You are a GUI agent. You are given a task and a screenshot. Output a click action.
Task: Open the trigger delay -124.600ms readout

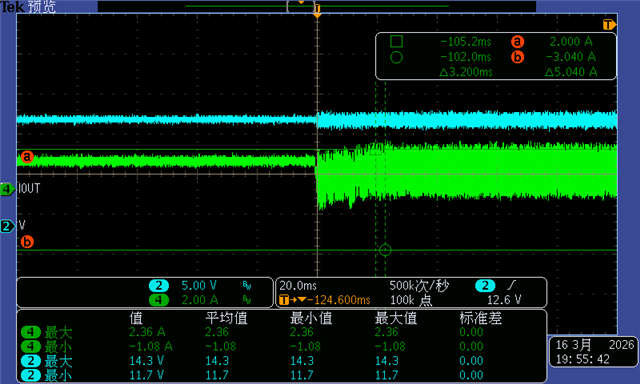[x=325, y=300]
